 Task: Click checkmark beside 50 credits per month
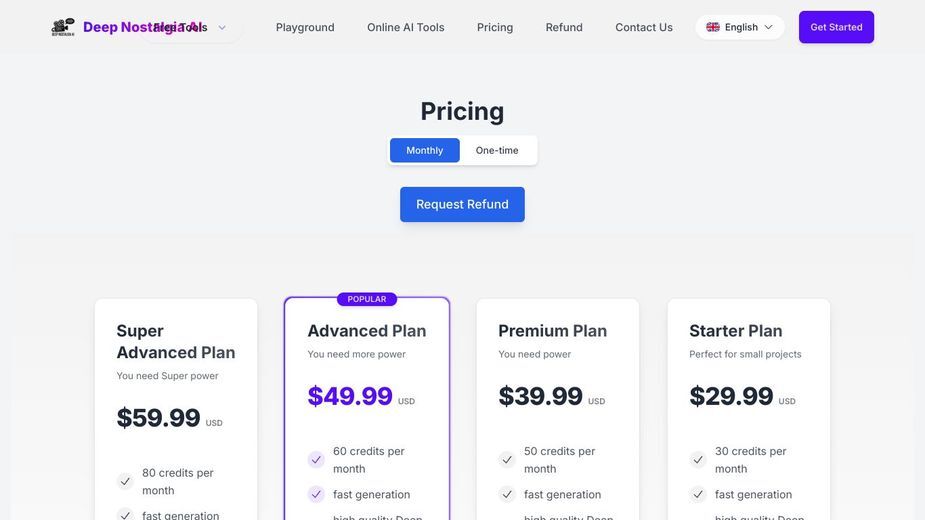pyautogui.click(x=507, y=460)
